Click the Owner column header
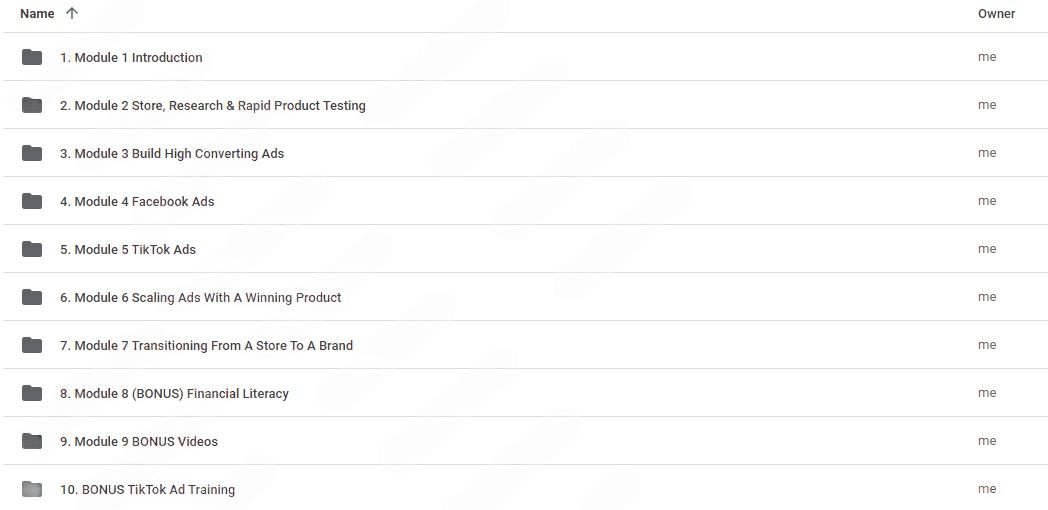 (996, 14)
